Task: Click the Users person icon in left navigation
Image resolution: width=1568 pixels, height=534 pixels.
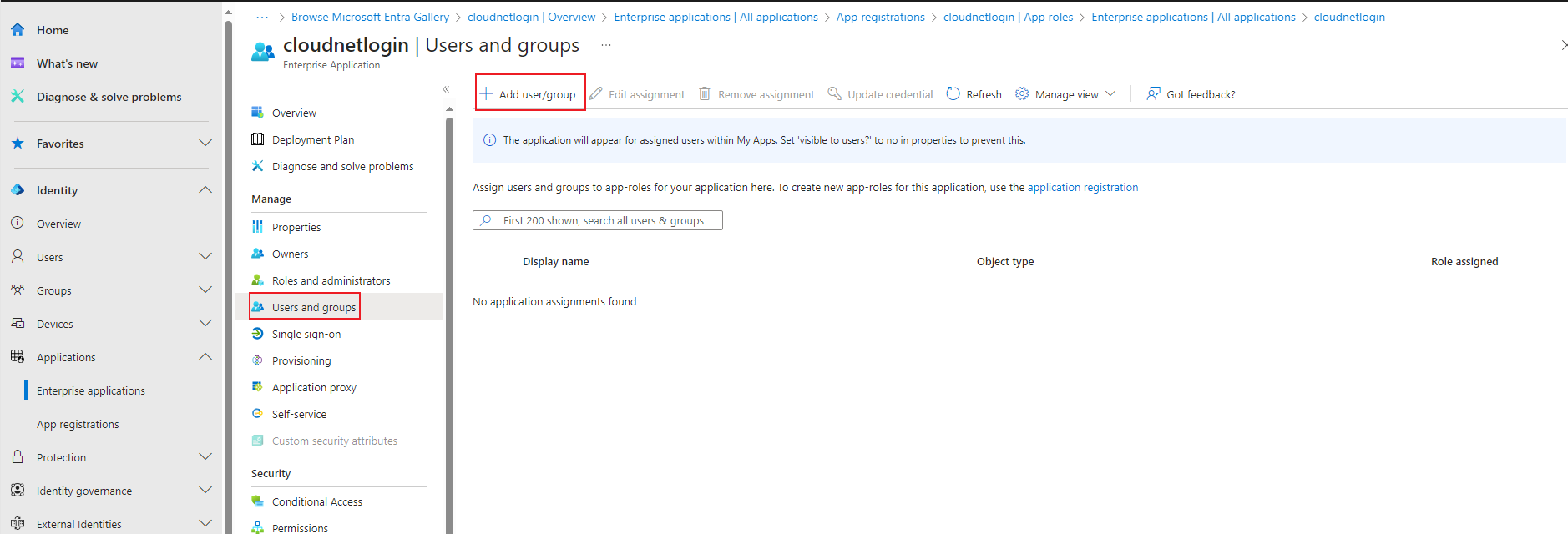Action: (x=18, y=257)
